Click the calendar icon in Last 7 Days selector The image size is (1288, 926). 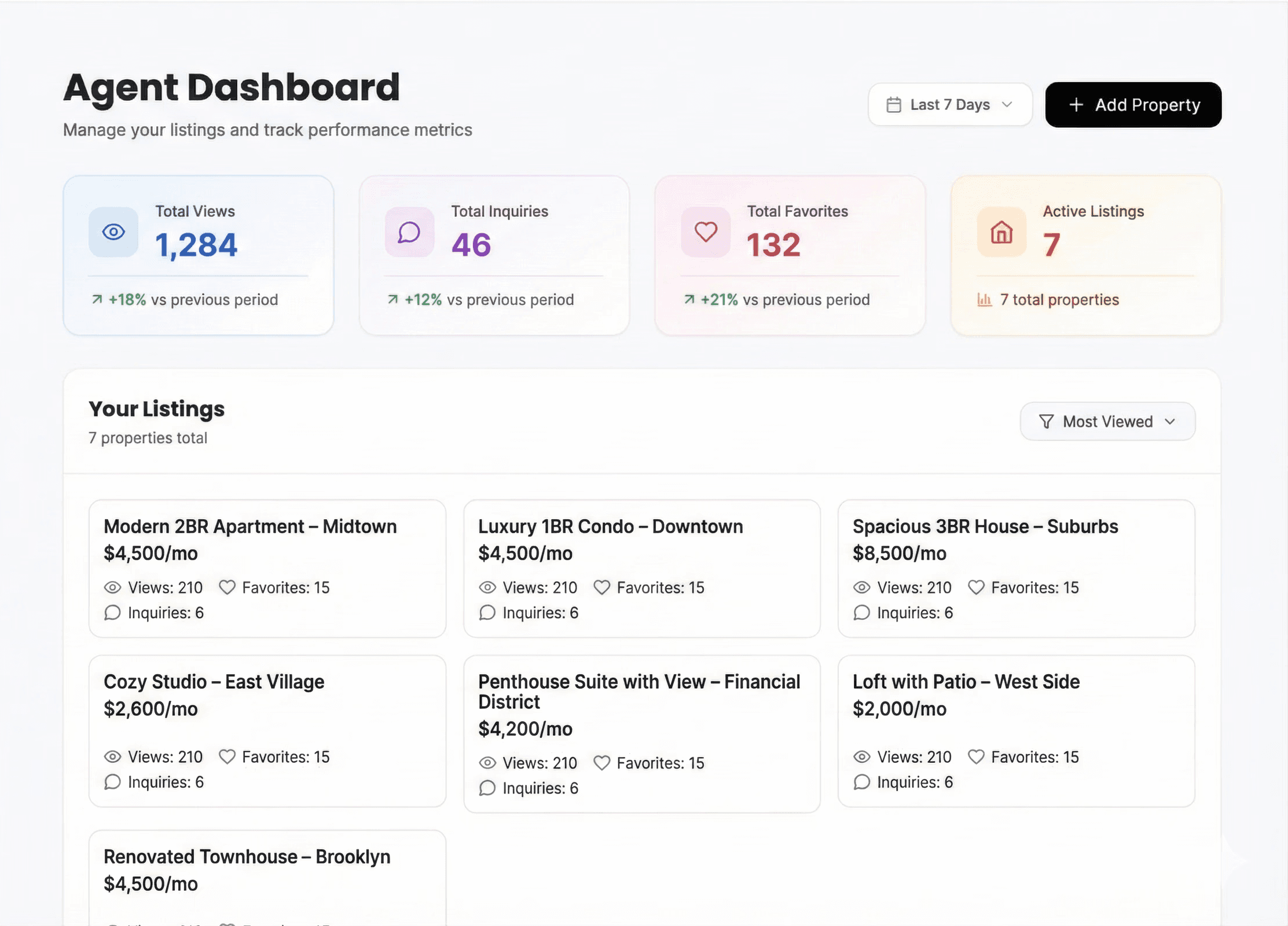coord(893,104)
